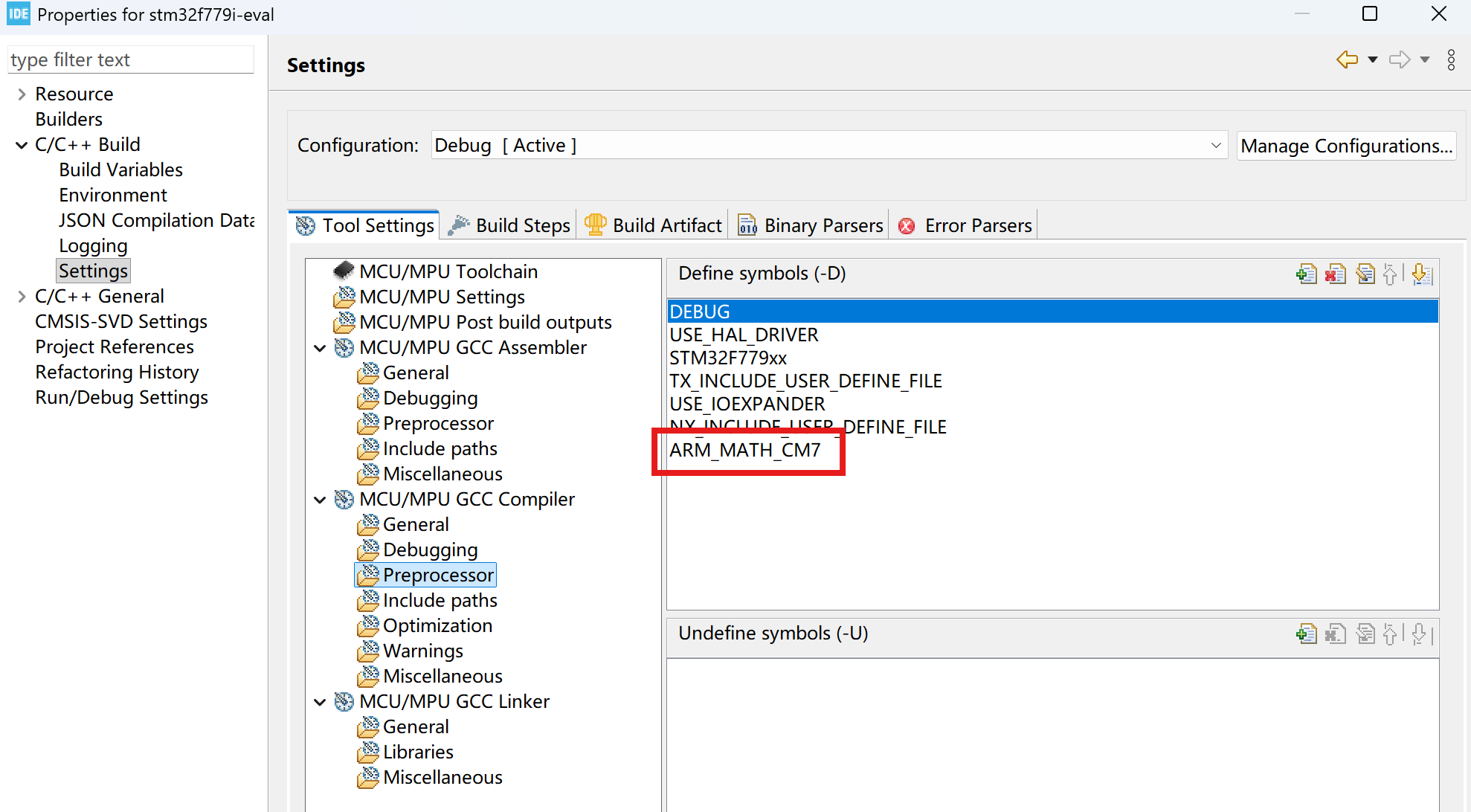Click Add icon for Undefine symbols

1306,634
